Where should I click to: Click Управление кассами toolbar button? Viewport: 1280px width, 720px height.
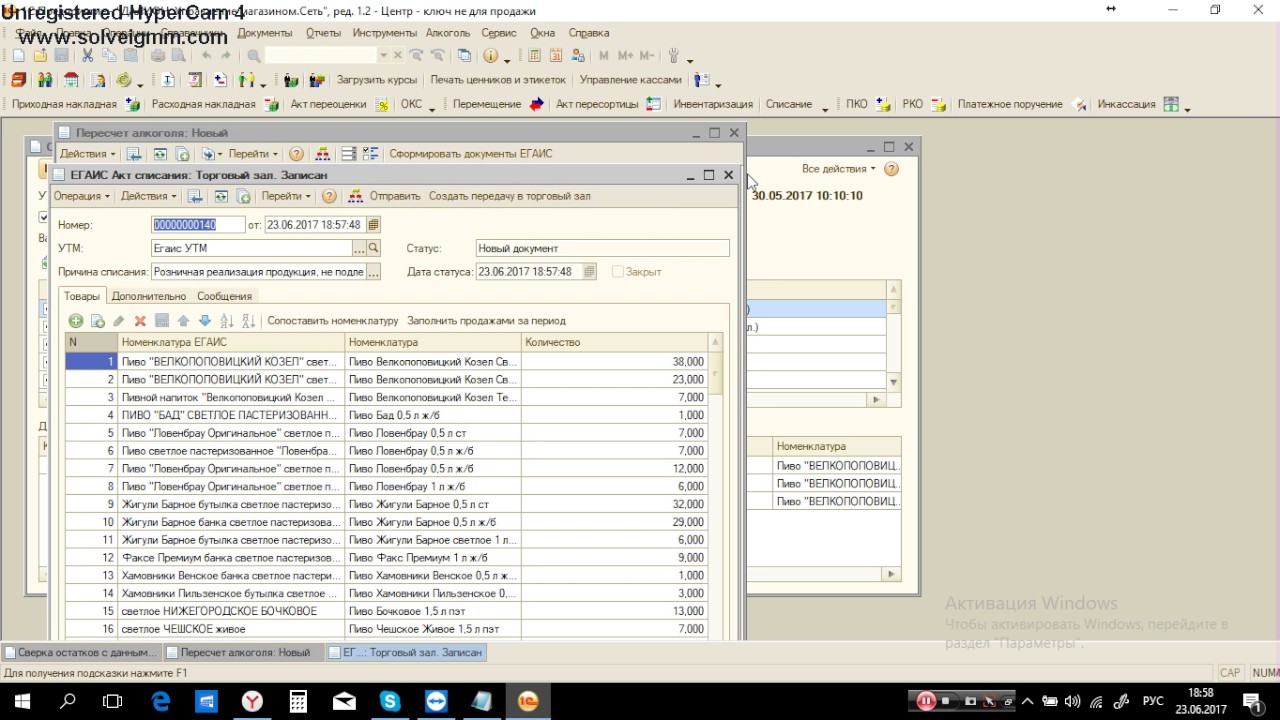630,80
